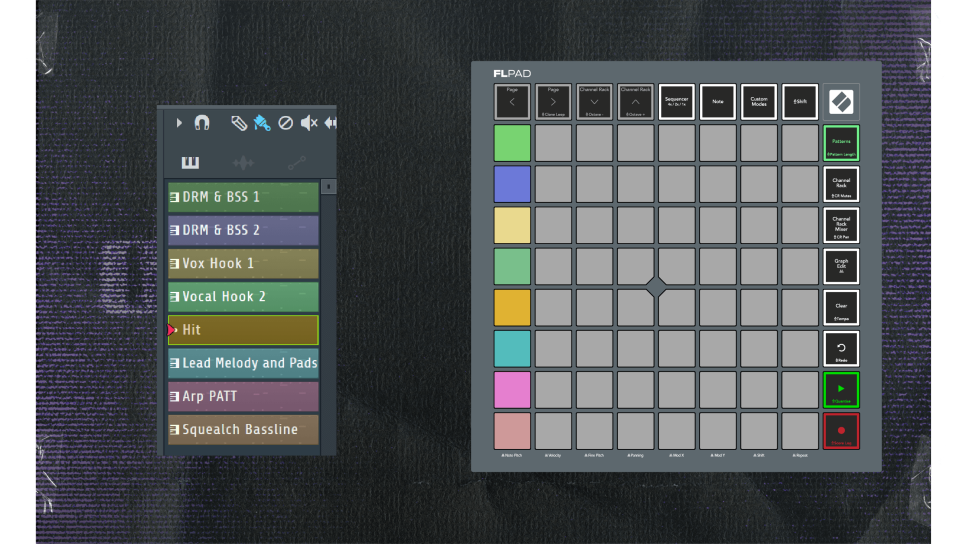This screenshot has width=966, height=544.
Task: Select the Slip tool partially visible icon
Action: pos(331,123)
